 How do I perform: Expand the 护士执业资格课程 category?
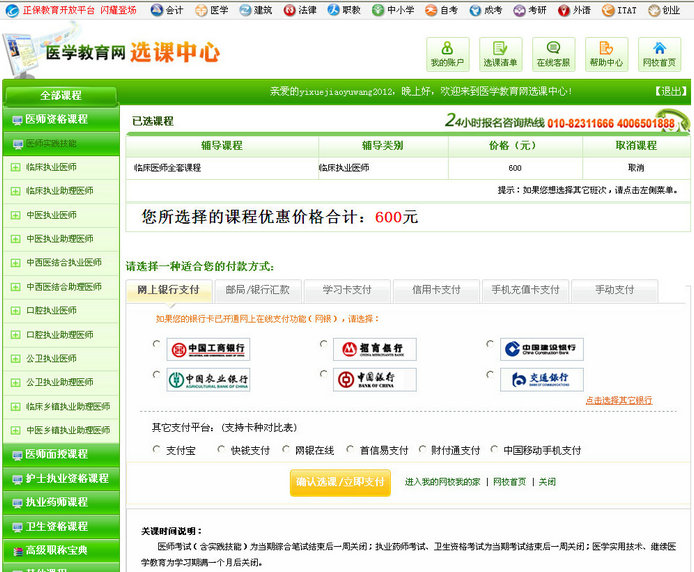(x=60, y=478)
